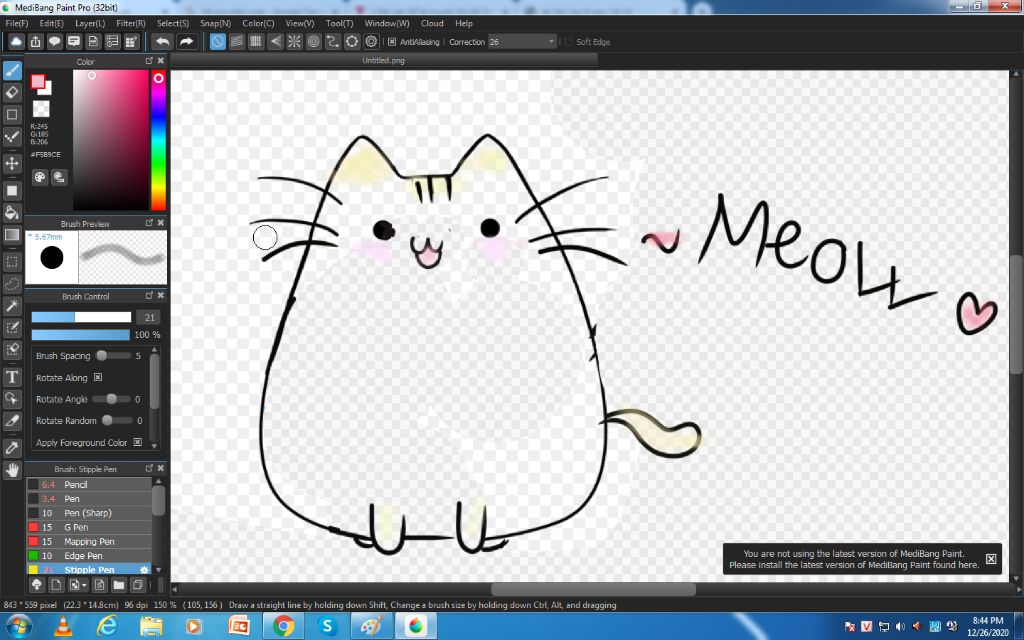The height and width of the screenshot is (640, 1024).
Task: Select the Mapping Pen brush
Action: [x=89, y=541]
